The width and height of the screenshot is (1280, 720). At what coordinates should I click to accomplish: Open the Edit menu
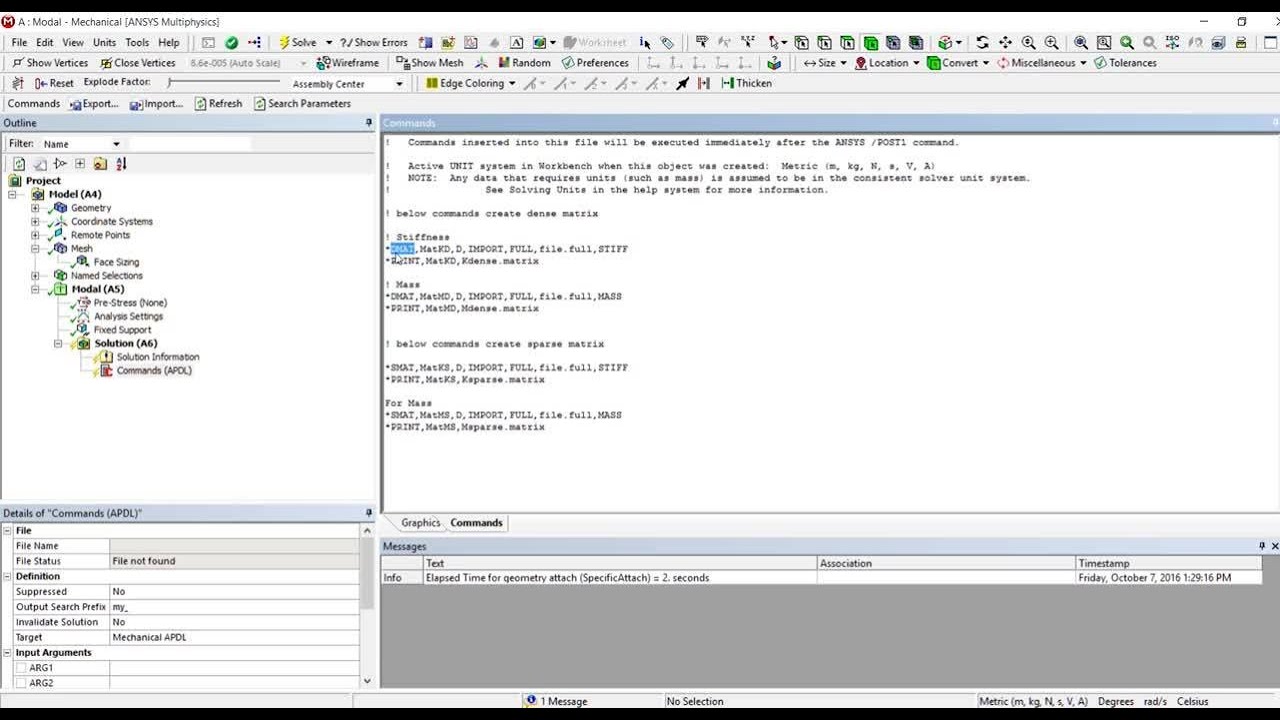click(x=45, y=42)
